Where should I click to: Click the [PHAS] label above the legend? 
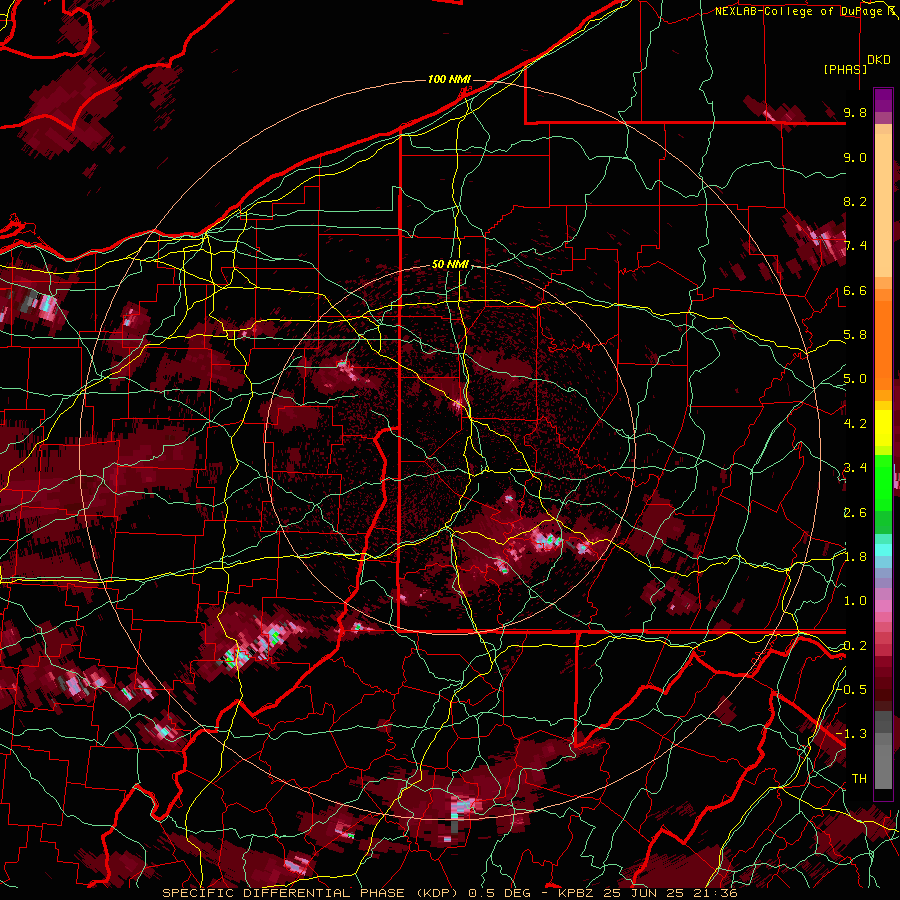pyautogui.click(x=845, y=70)
